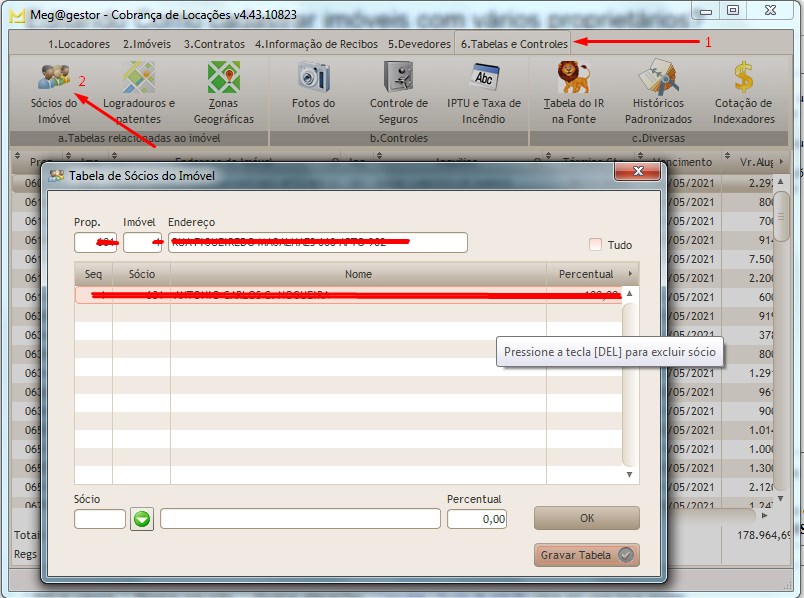Open Zonas Geográficas map icon
The image size is (804, 598).
click(223, 78)
